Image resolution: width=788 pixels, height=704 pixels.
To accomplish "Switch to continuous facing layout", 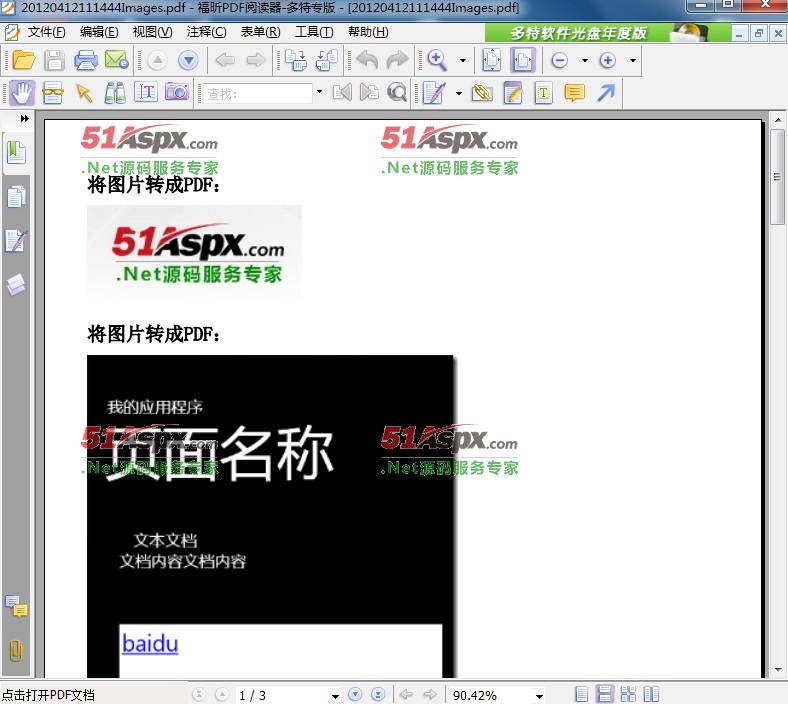I will click(628, 694).
